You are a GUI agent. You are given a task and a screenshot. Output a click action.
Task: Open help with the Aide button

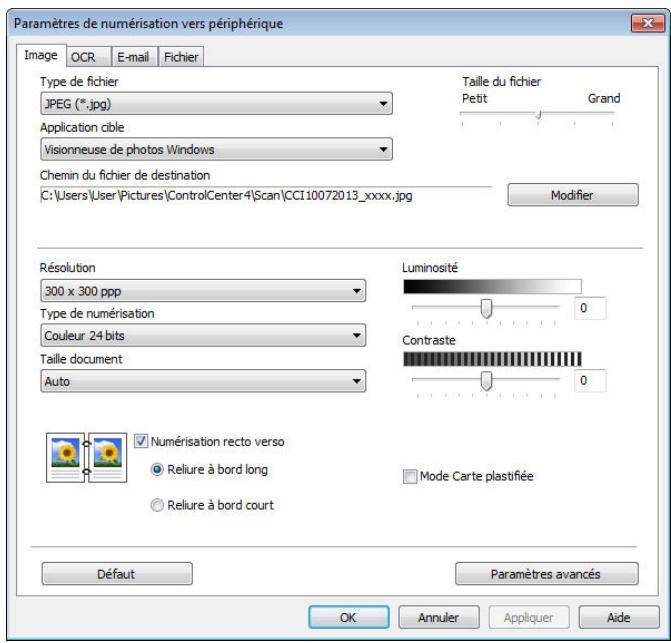pyautogui.click(x=619, y=617)
